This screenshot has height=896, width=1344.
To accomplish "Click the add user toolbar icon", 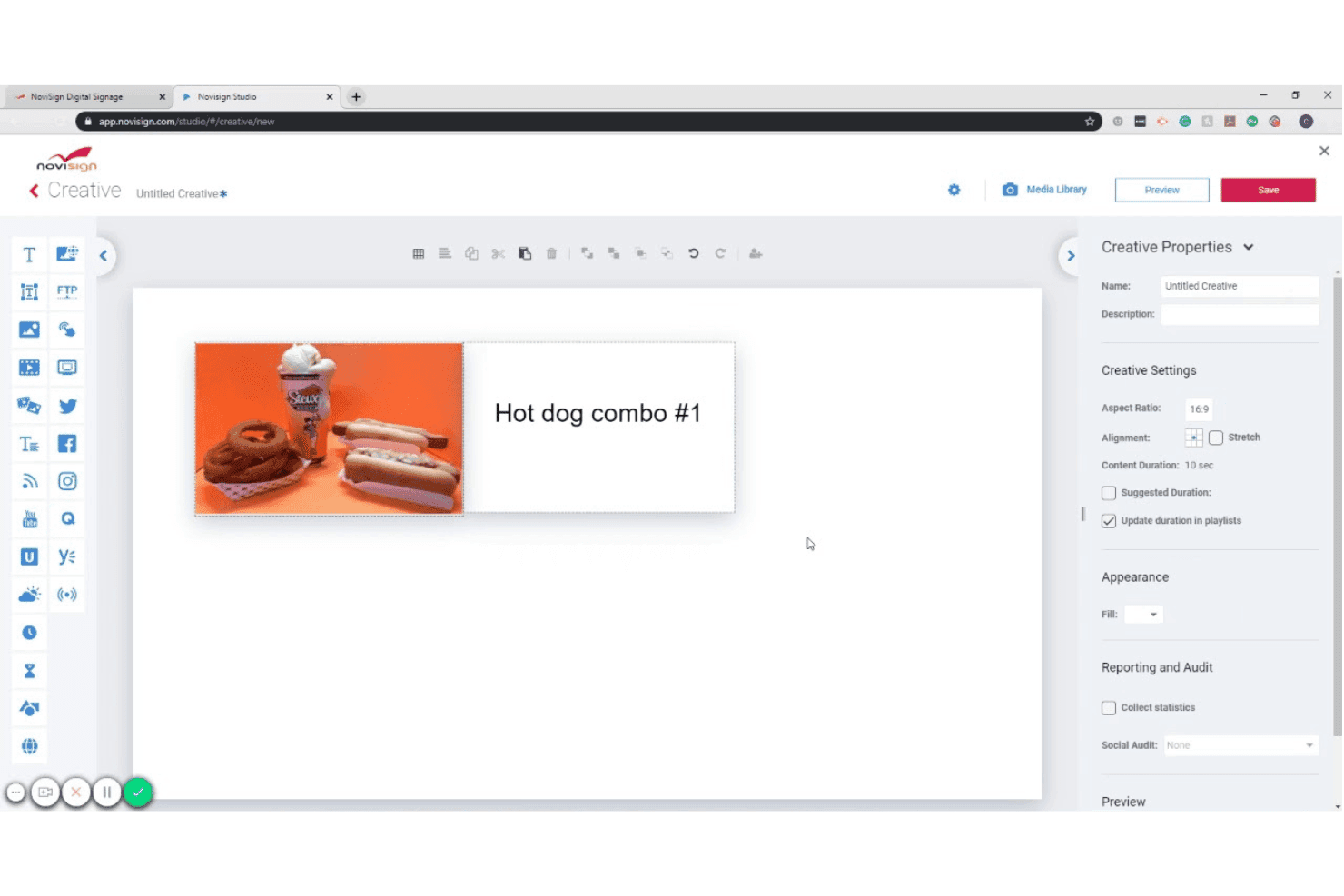I will pos(756,254).
